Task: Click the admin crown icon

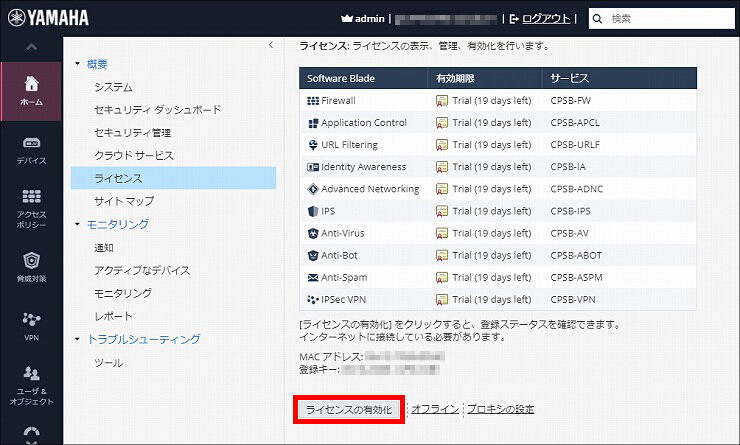Action: coord(347,18)
